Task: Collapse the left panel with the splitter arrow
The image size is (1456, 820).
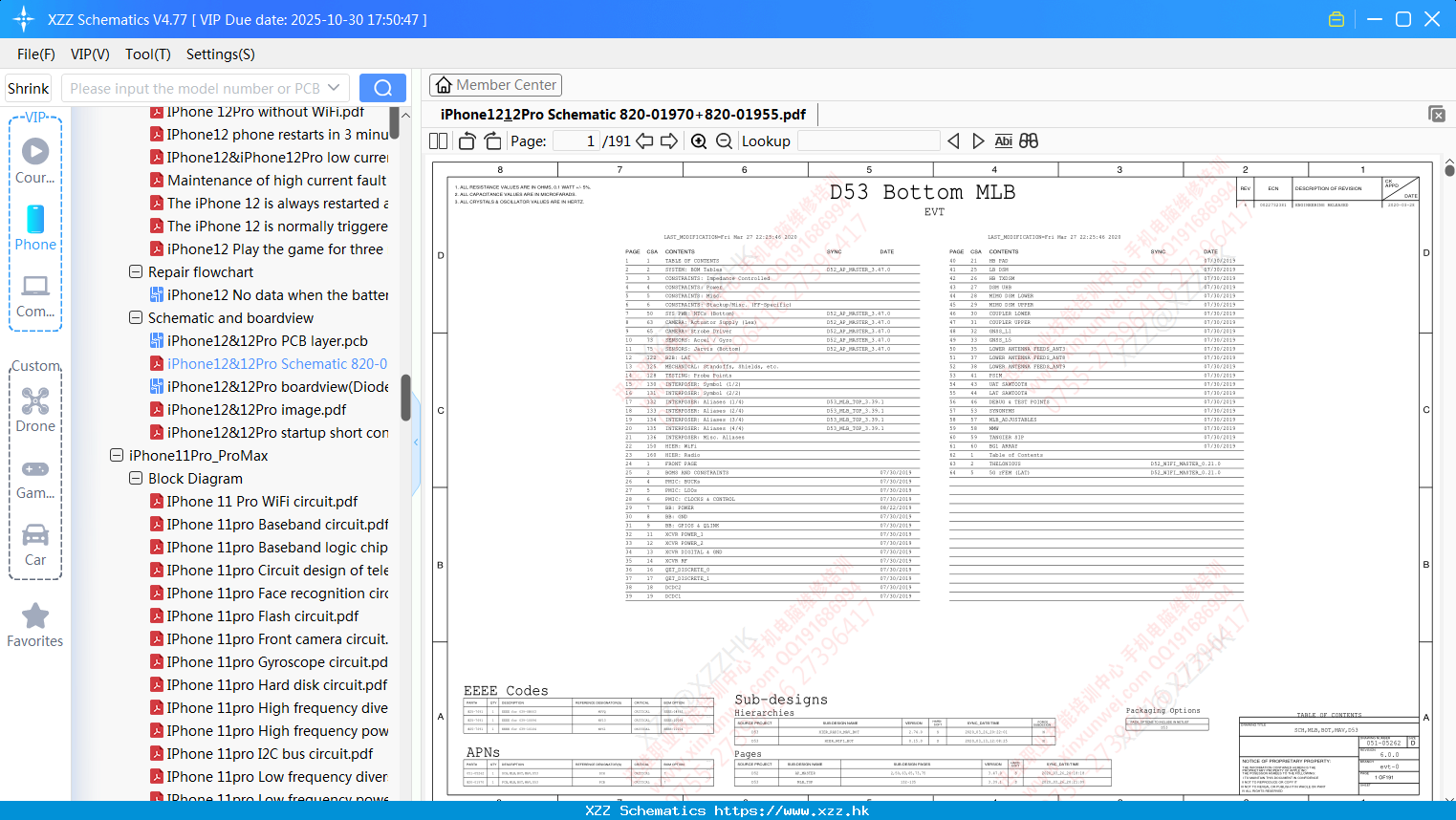Action: [x=416, y=442]
